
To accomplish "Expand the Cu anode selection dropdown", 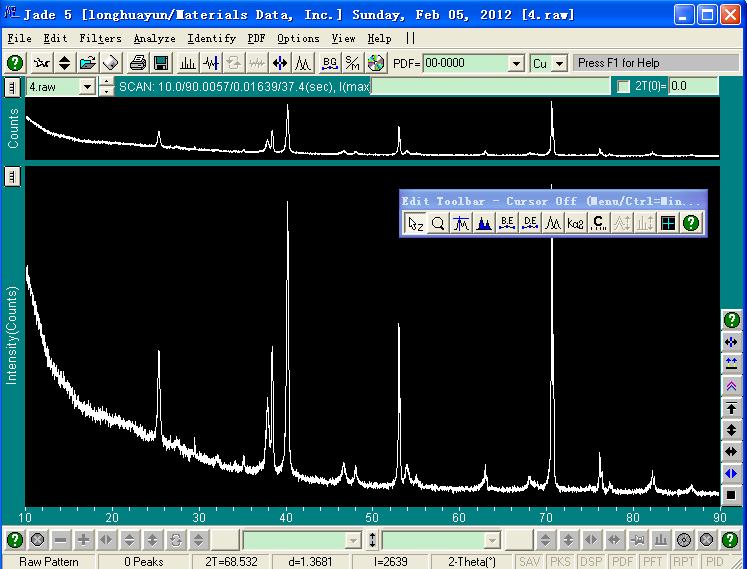I will (558, 63).
